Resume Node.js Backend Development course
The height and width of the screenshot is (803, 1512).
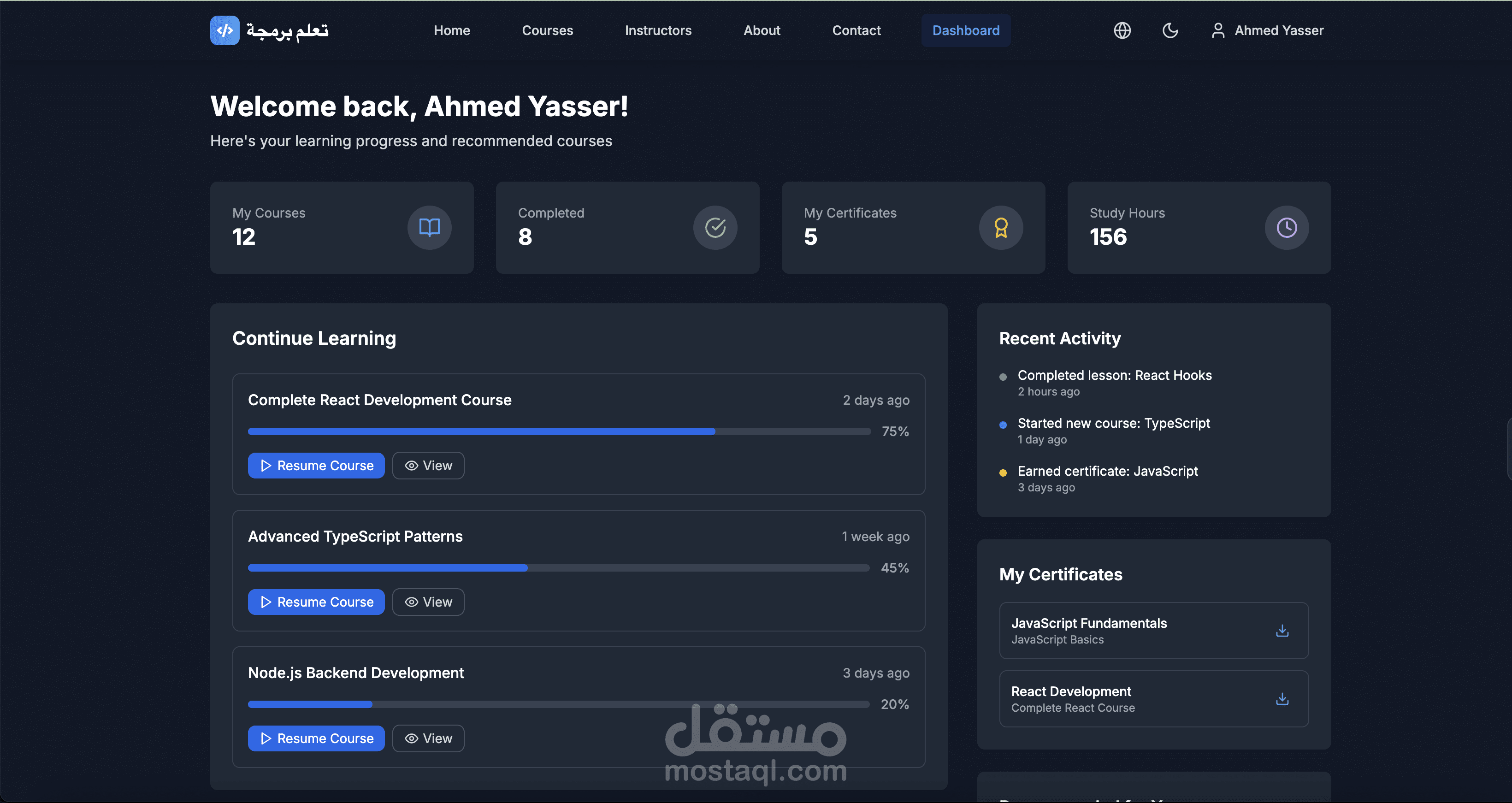pyautogui.click(x=316, y=738)
